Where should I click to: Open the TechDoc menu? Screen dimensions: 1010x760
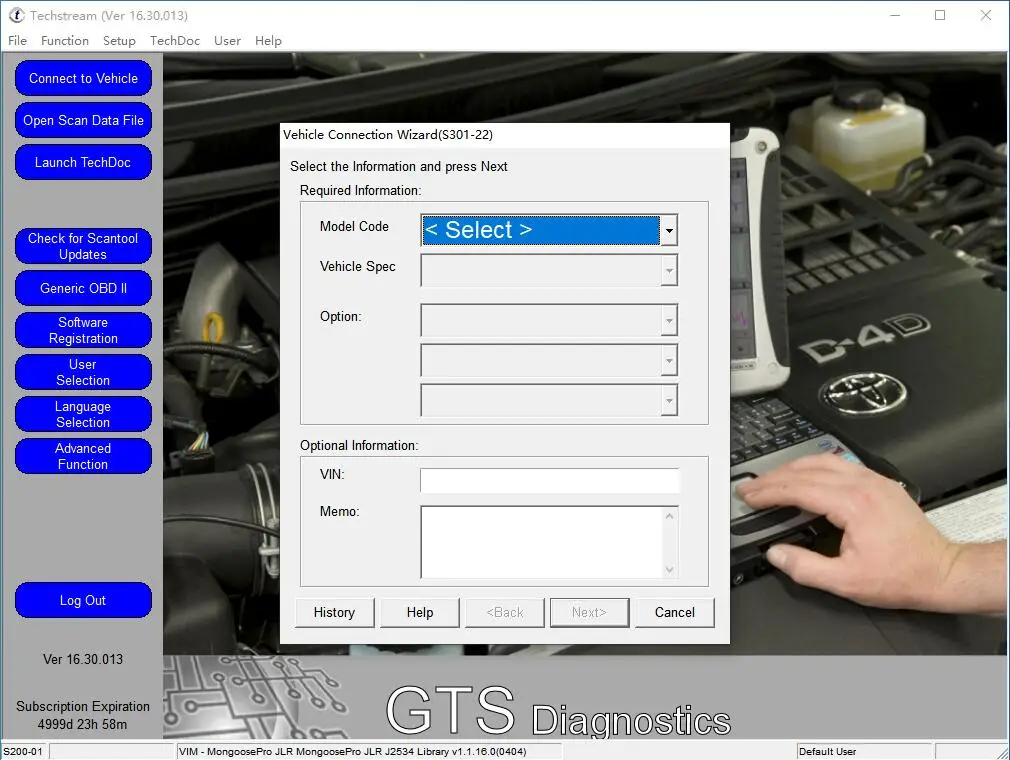pos(175,41)
